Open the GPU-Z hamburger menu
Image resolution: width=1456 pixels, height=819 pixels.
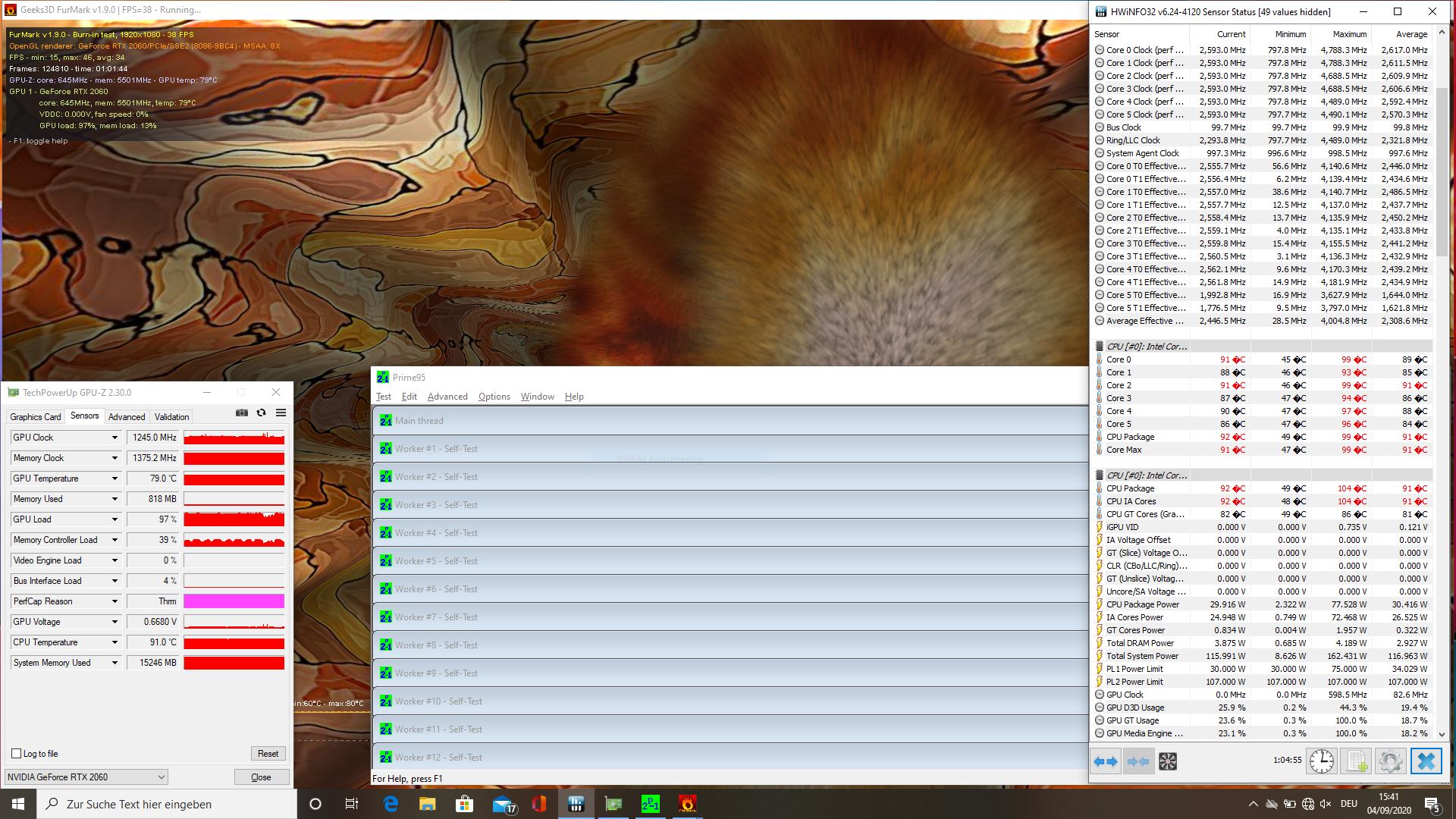click(x=281, y=413)
